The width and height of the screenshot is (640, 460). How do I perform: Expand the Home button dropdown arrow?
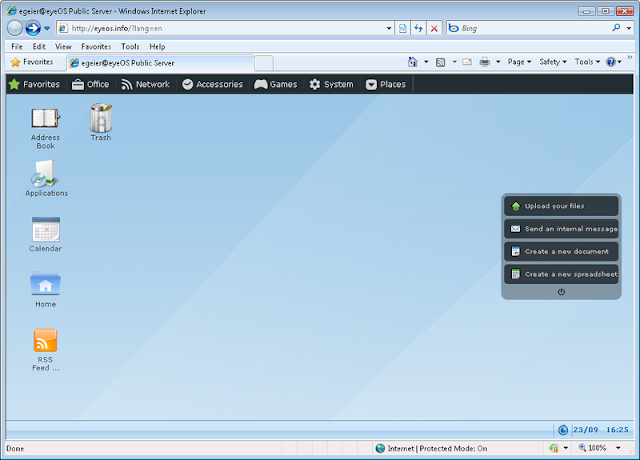[426, 62]
